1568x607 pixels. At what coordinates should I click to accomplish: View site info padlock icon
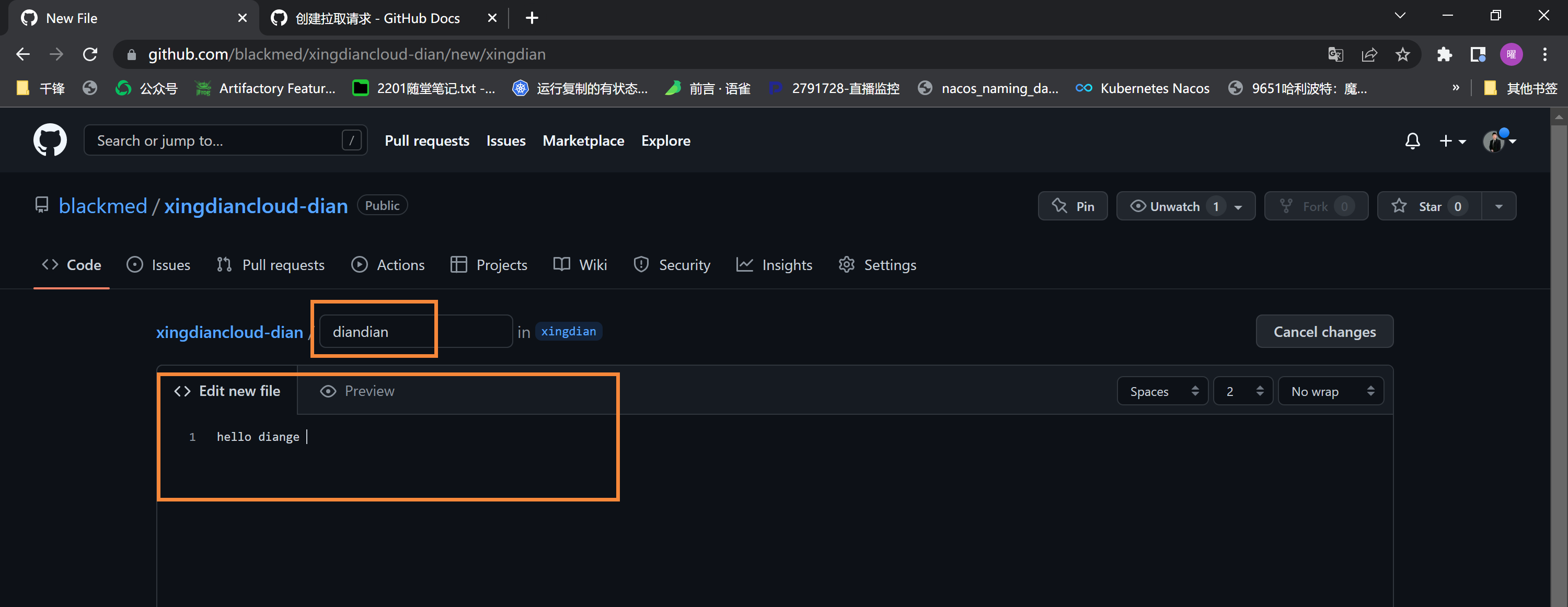132,55
